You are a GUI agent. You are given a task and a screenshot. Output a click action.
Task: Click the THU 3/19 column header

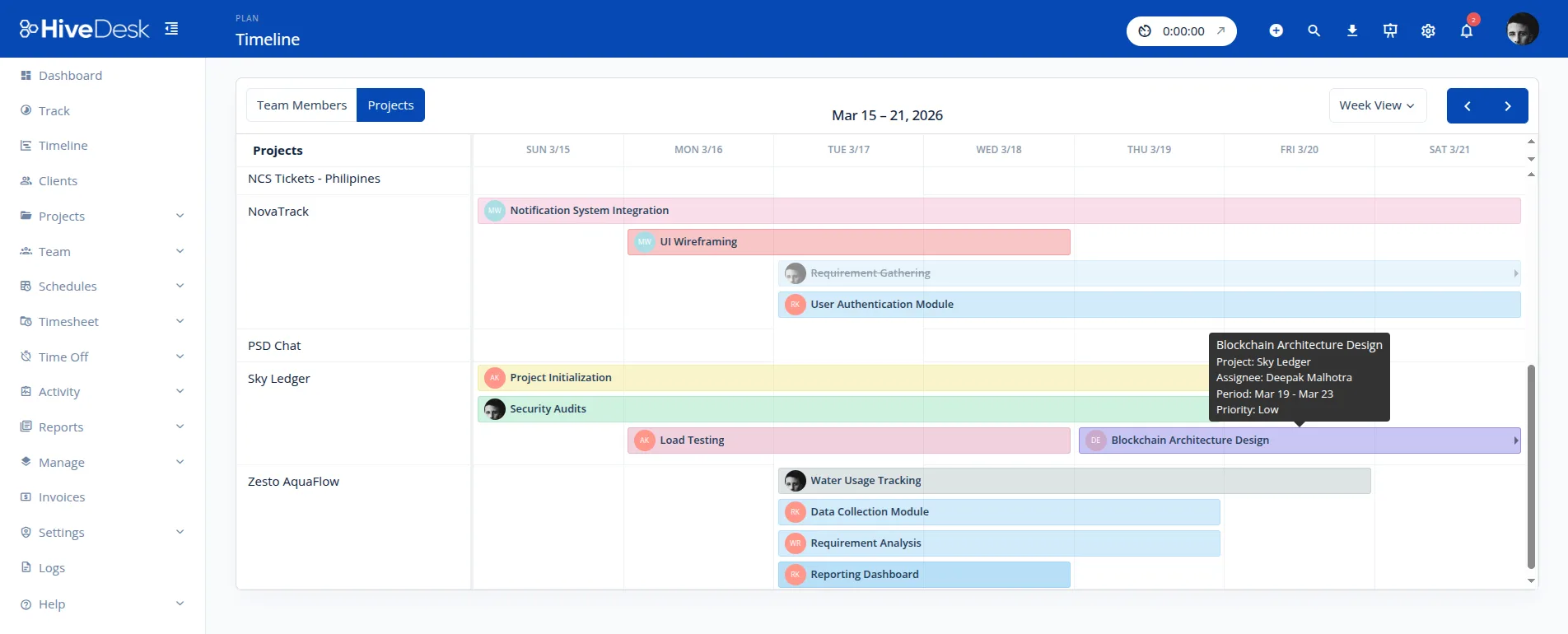click(x=1149, y=150)
